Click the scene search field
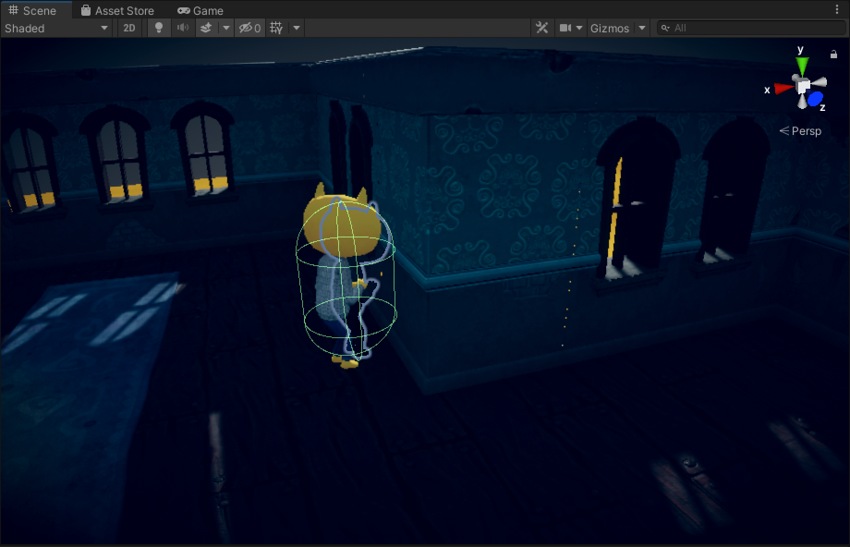The image size is (850, 547). (755, 28)
